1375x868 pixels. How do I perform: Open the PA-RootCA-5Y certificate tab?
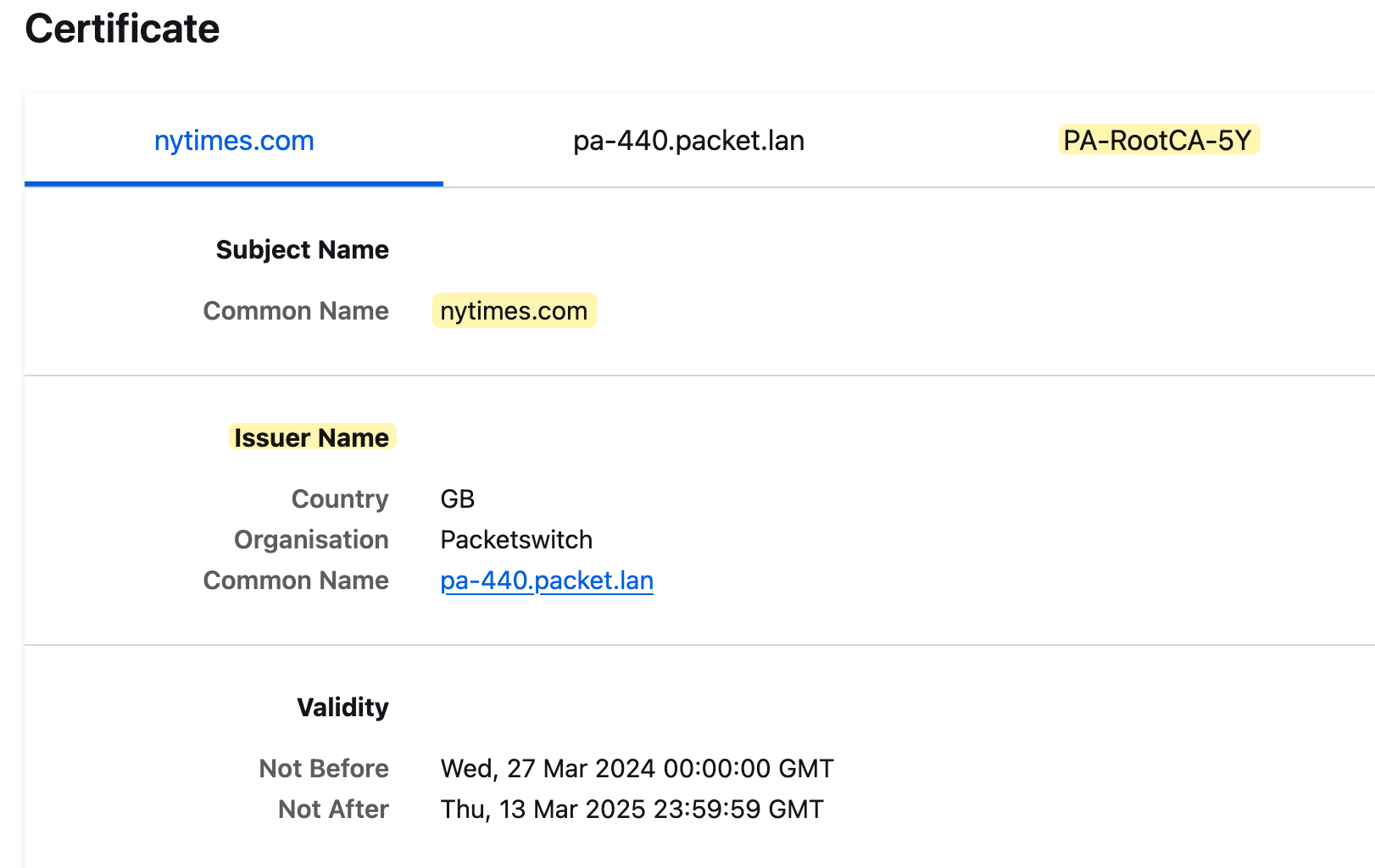pyautogui.click(x=1159, y=141)
